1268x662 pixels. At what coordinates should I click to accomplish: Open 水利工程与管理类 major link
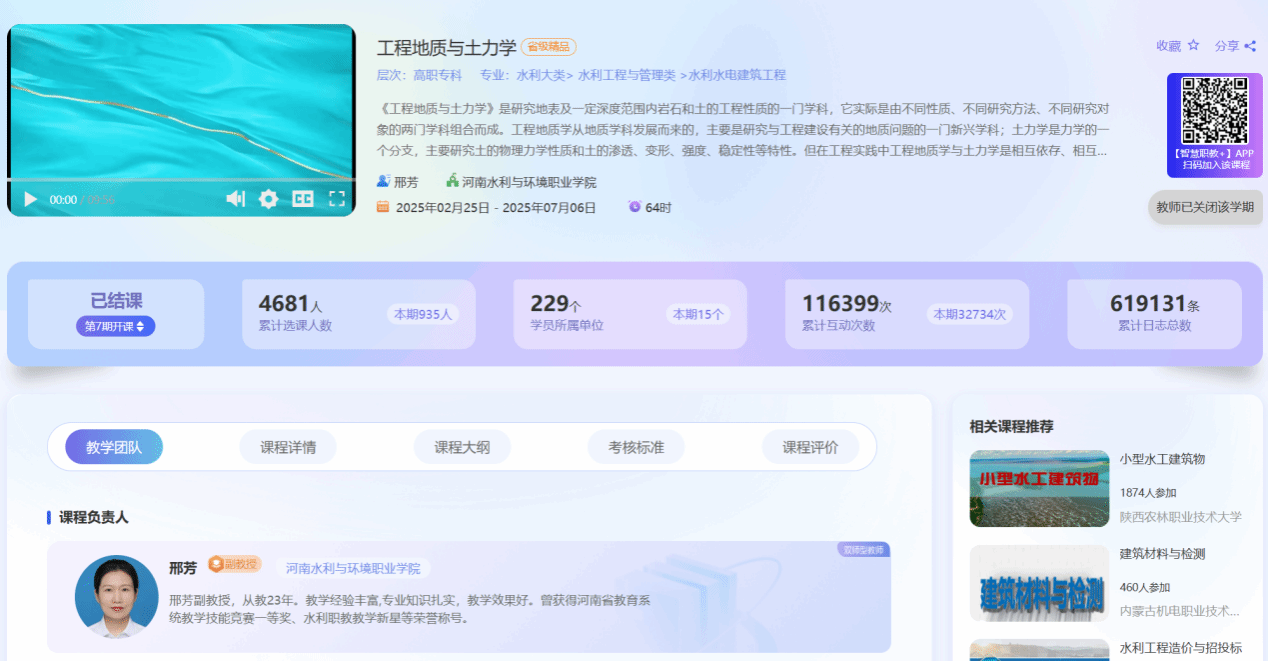pyautogui.click(x=627, y=75)
